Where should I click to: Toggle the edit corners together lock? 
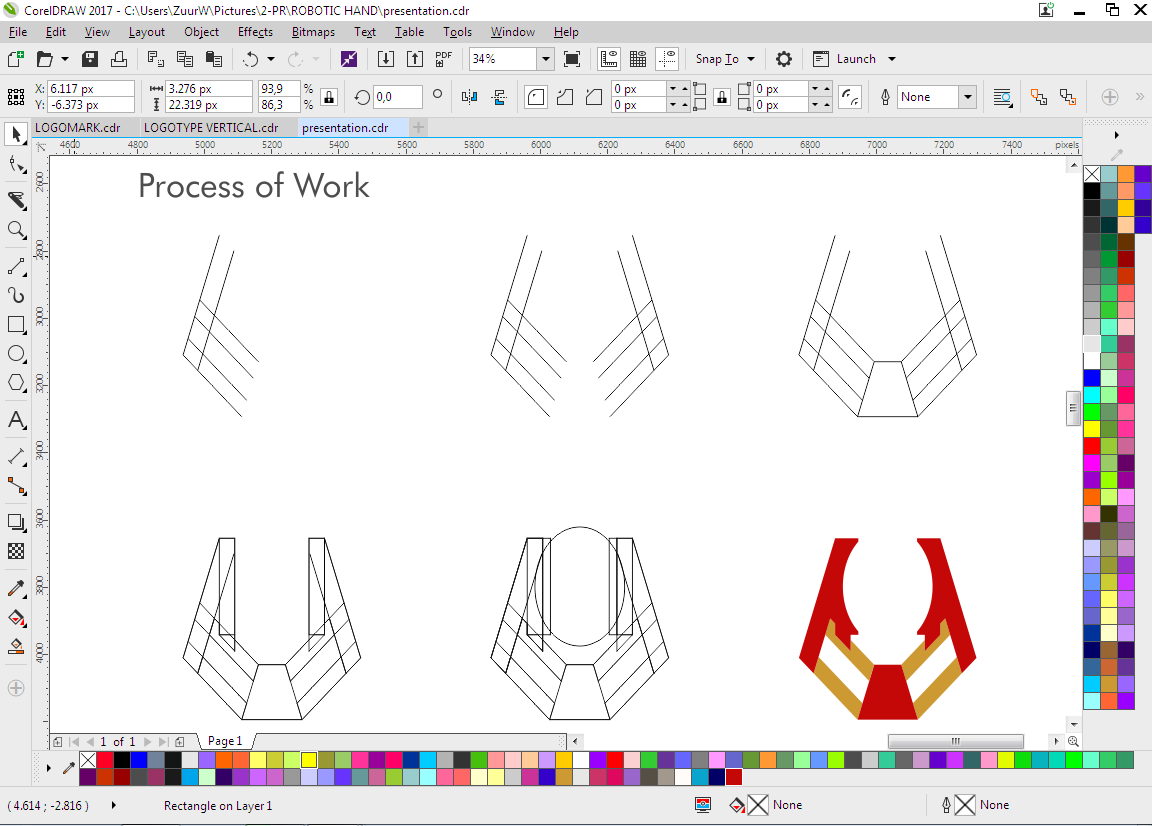click(x=721, y=96)
